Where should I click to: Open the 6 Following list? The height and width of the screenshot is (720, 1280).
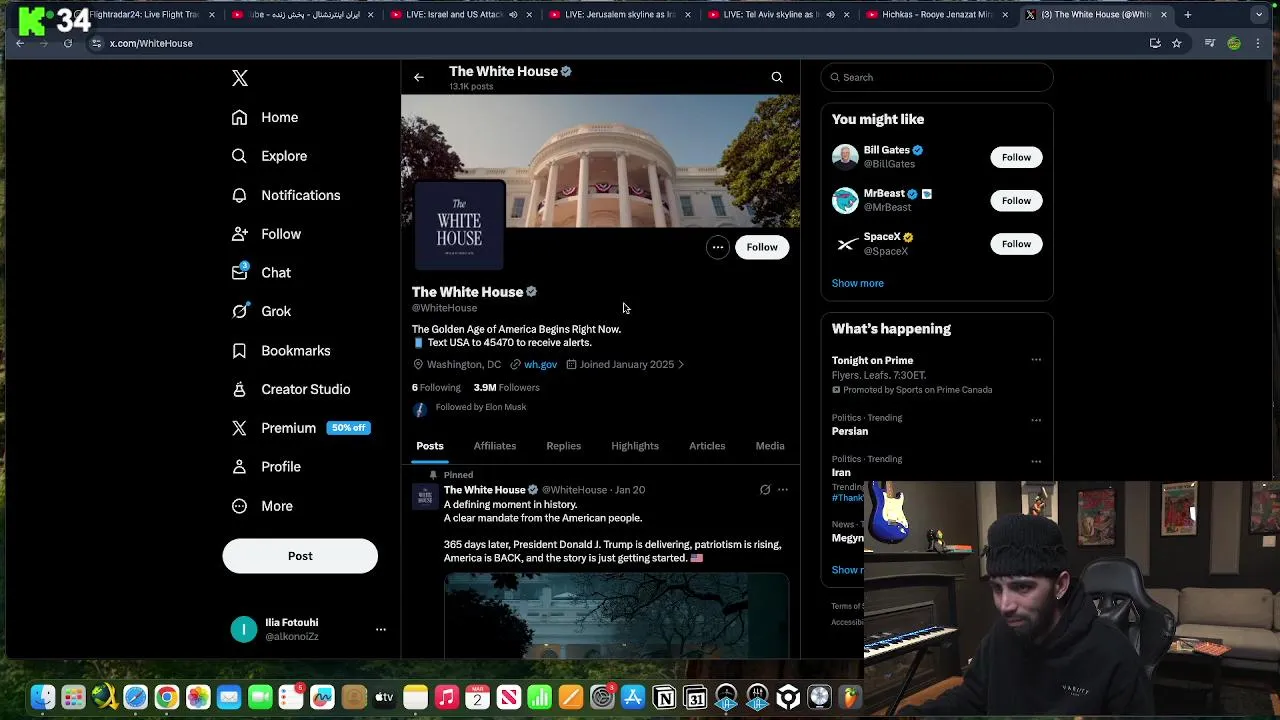point(436,387)
